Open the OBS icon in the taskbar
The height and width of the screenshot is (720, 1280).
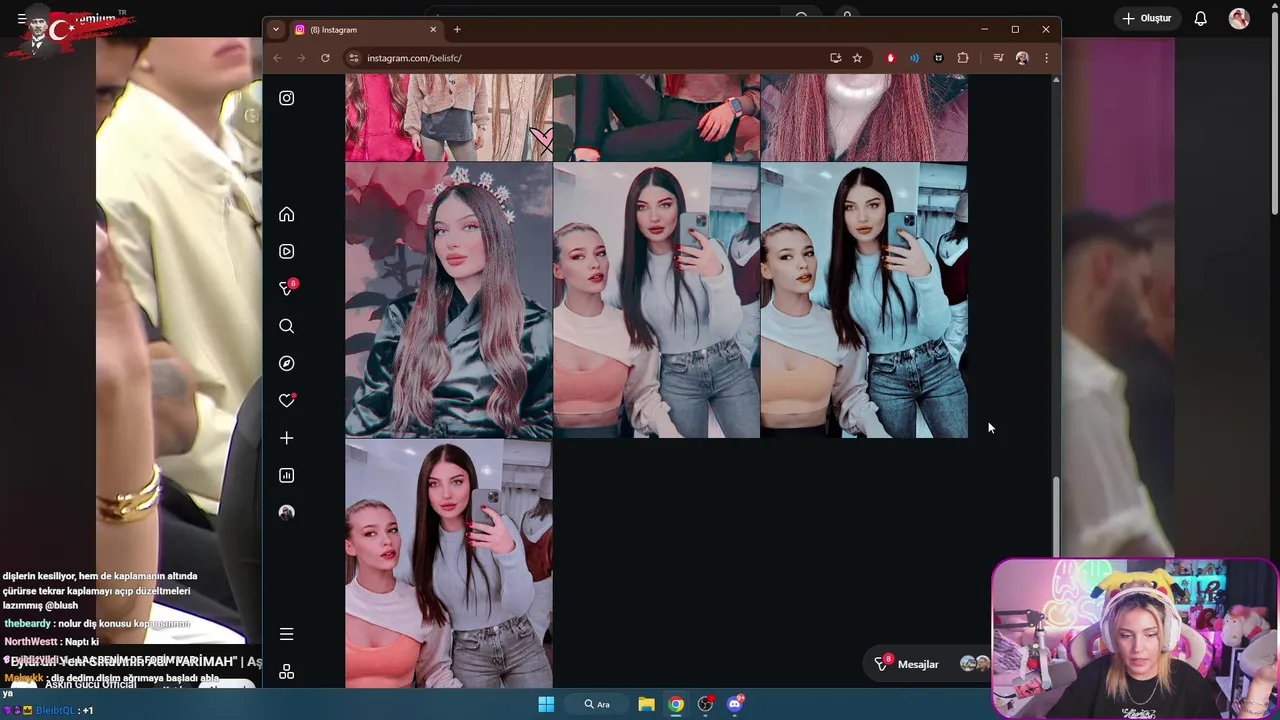tap(706, 704)
